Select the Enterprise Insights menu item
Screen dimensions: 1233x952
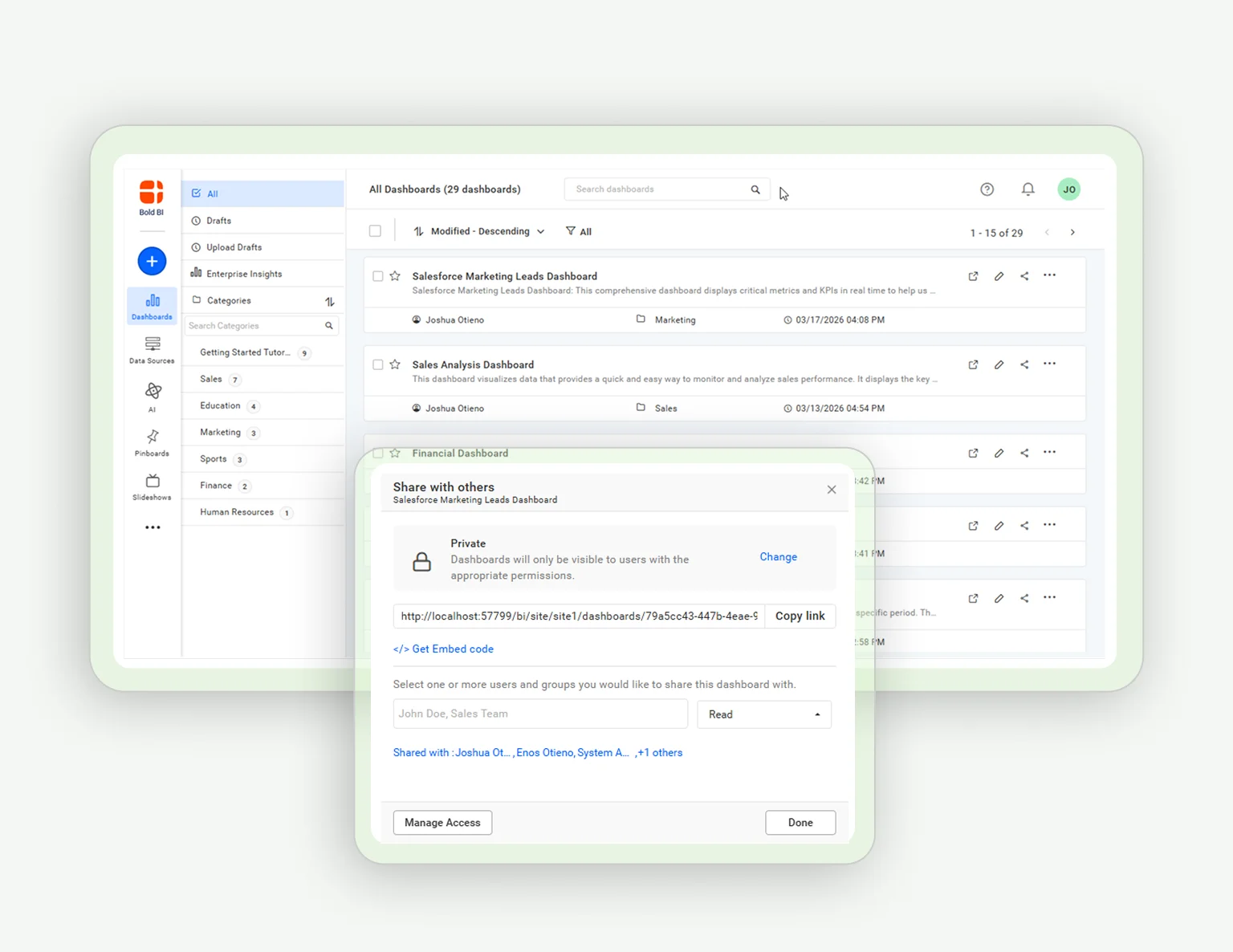click(x=263, y=274)
